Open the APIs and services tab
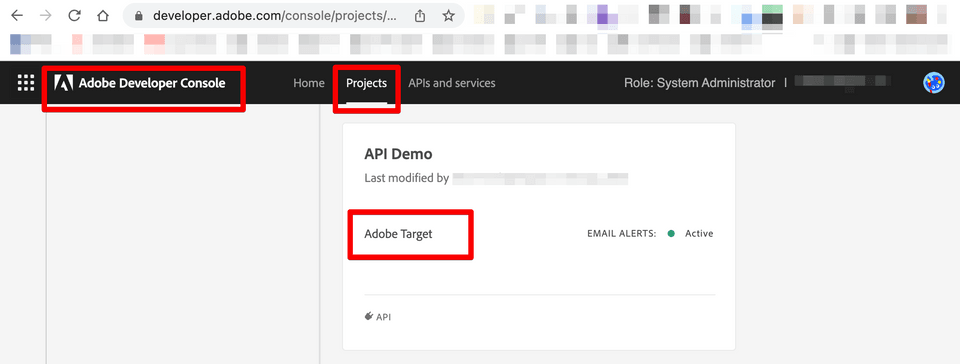 click(452, 83)
